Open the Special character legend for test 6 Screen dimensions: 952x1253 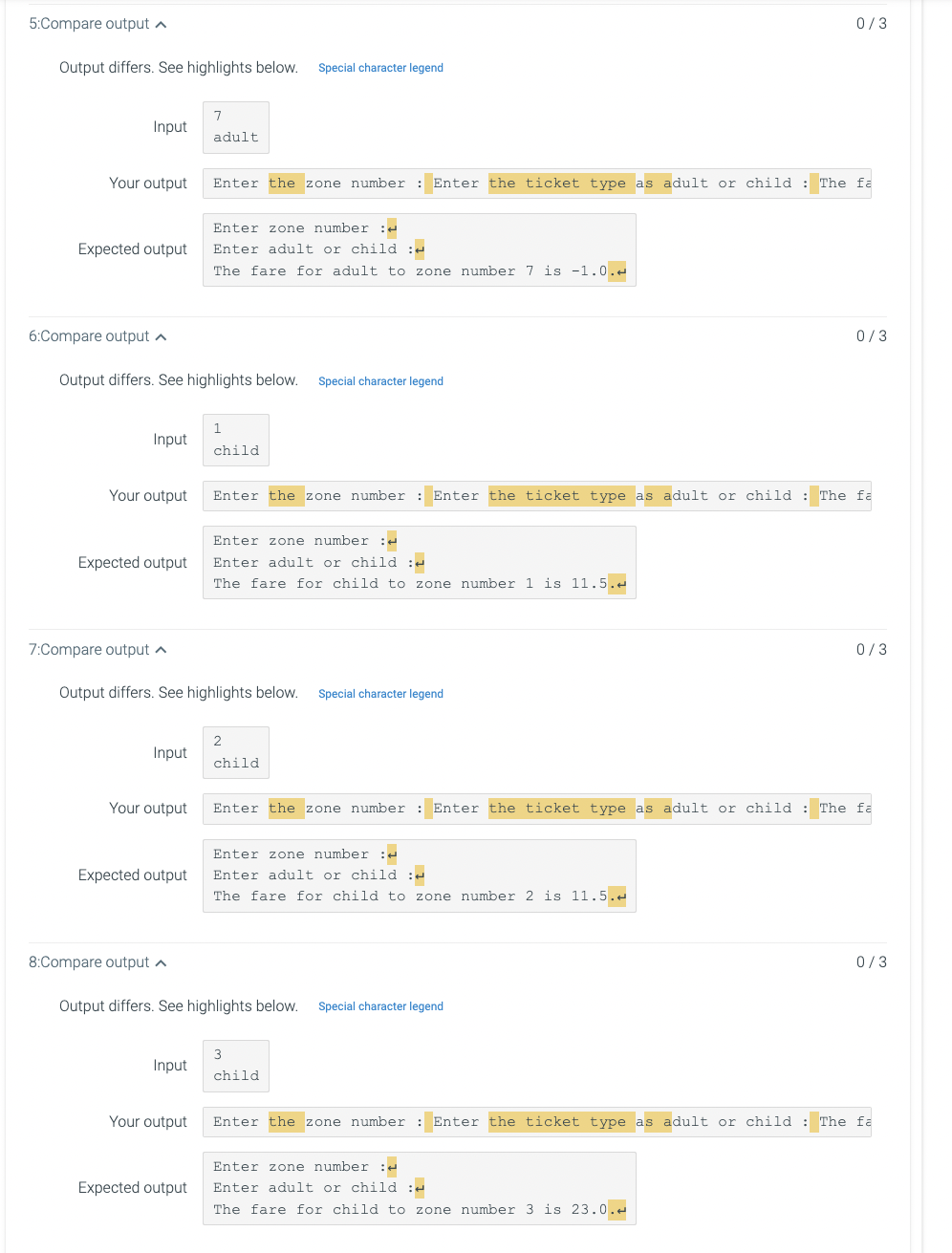(x=380, y=380)
